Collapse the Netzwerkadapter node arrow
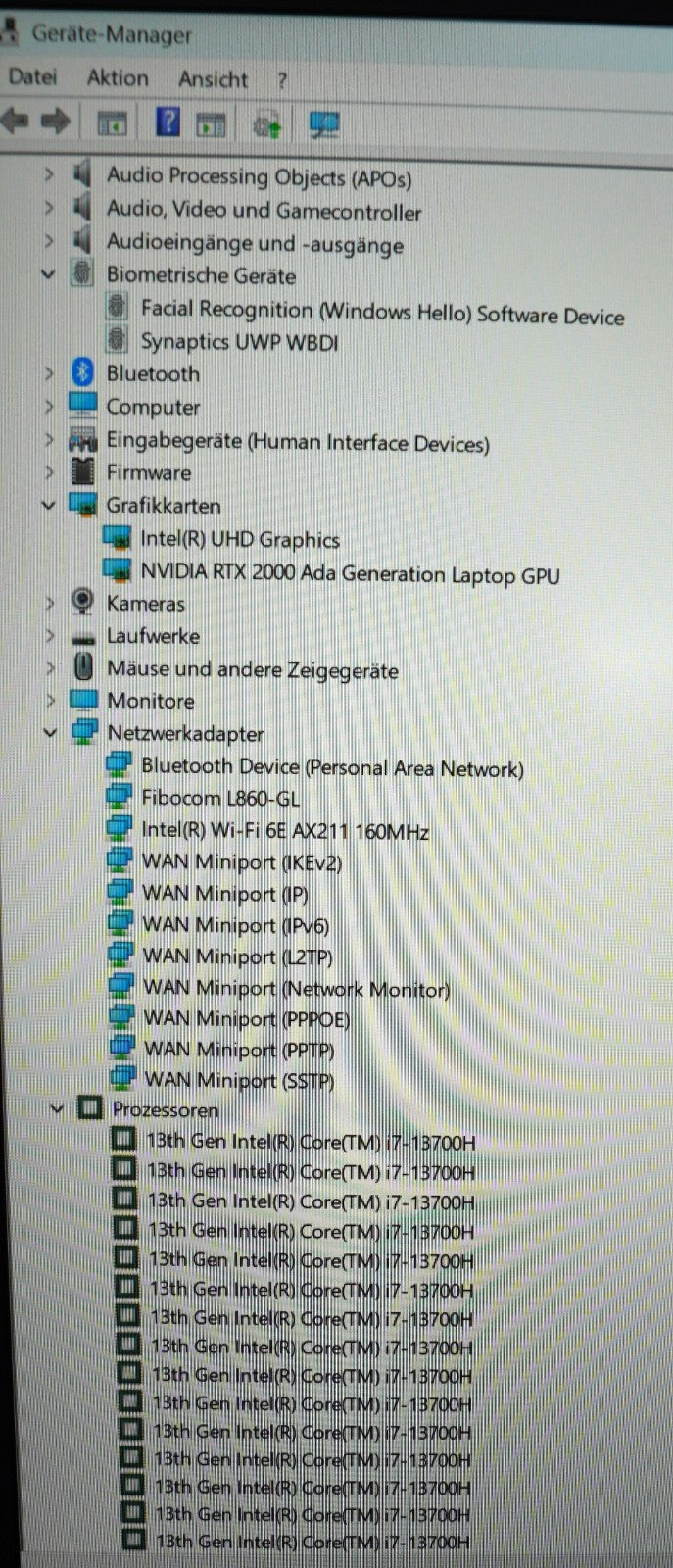The height and width of the screenshot is (1568, 673). pos(50,732)
